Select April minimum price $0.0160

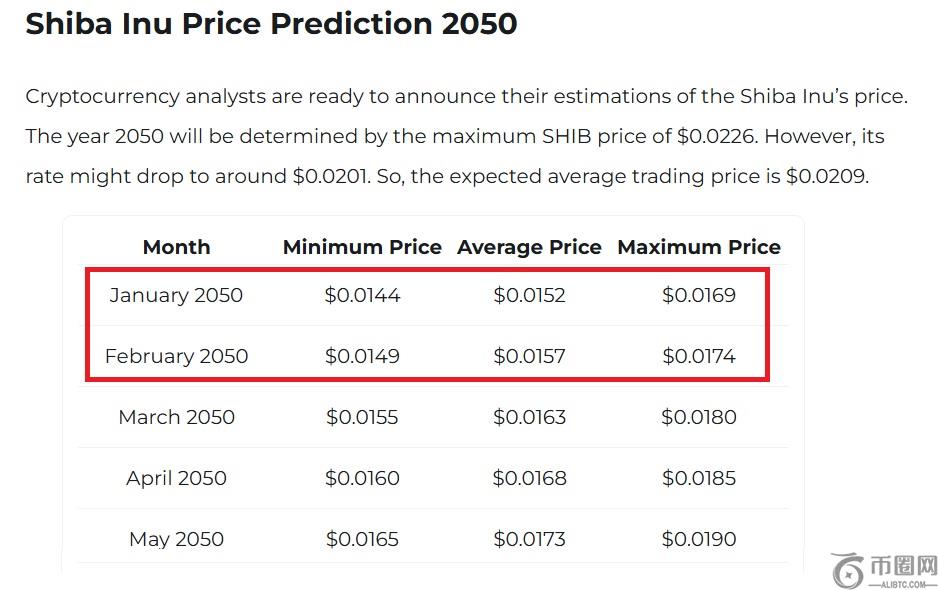[x=362, y=478]
